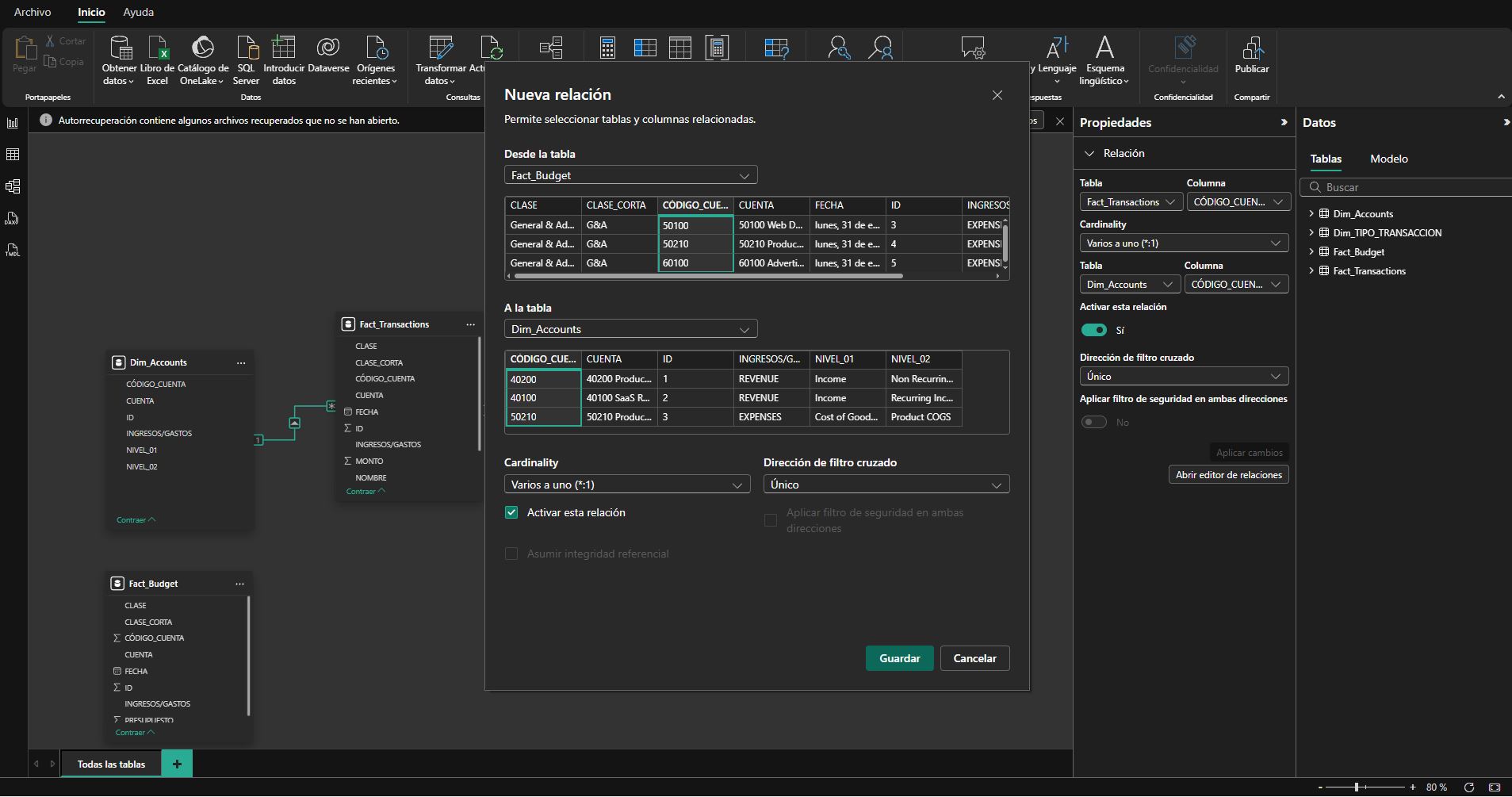Screen dimensions: 1512x797
Task: Open the Desde la tabla dropdown
Action: 630,175
